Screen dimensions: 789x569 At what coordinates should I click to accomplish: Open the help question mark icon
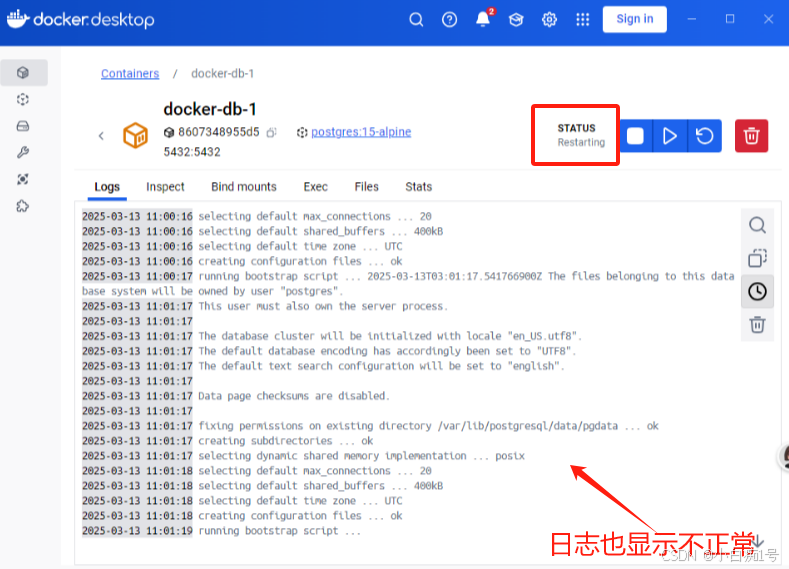[x=449, y=20]
